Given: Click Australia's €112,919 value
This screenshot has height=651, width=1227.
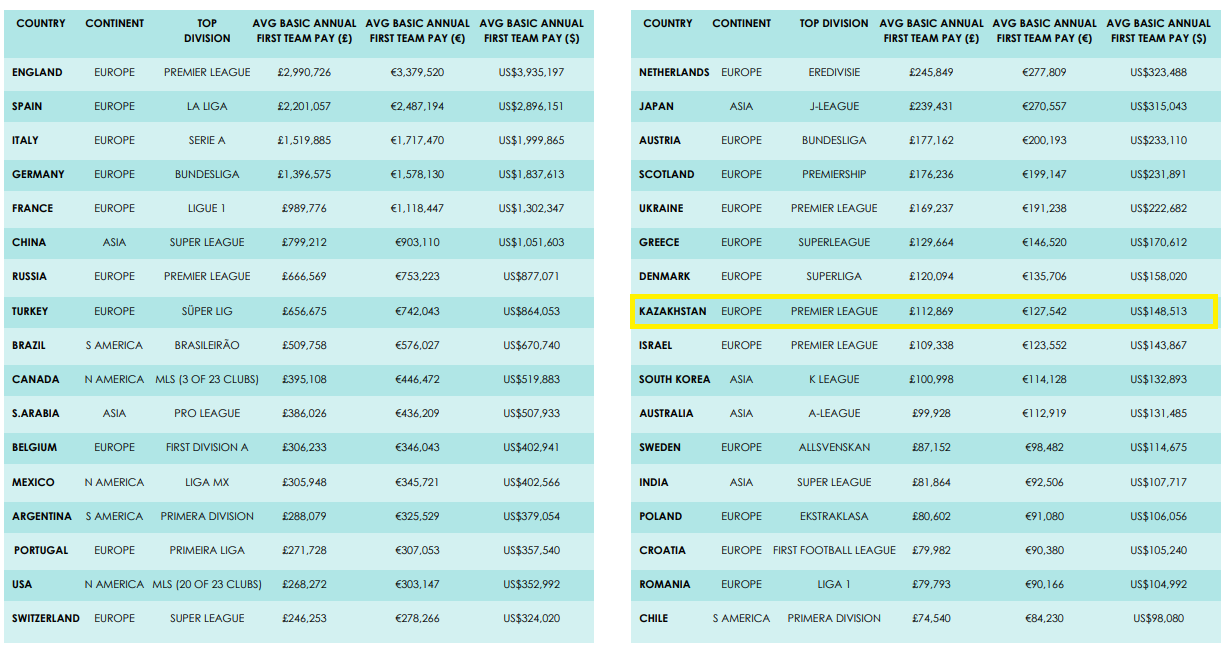Looking at the screenshot, I should (1044, 413).
